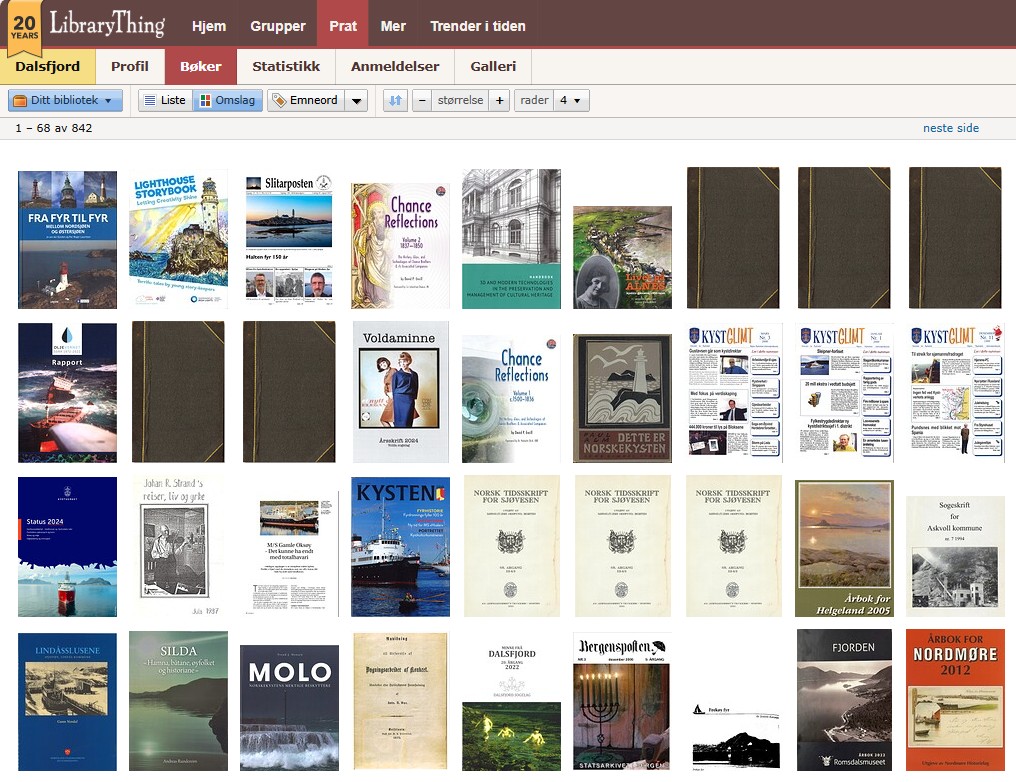Decrease cover size with minus button
This screenshot has width=1016, height=782.
422,100
